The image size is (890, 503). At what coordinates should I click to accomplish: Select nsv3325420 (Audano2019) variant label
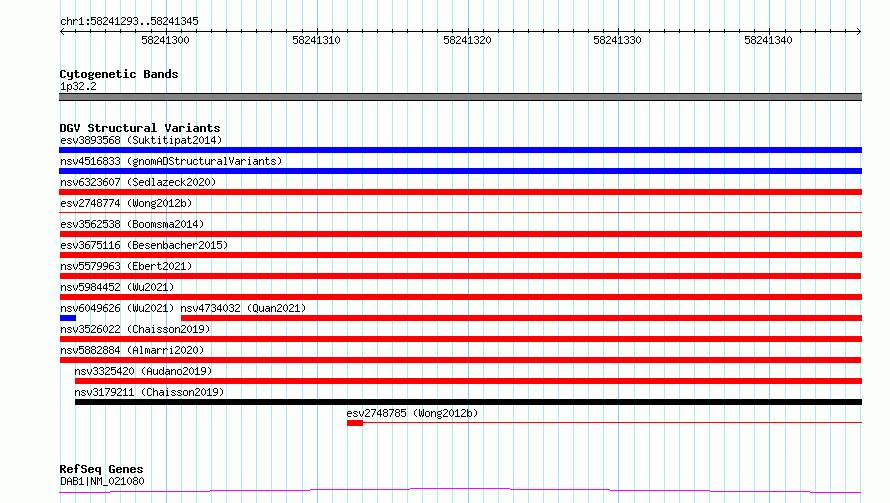click(x=143, y=371)
